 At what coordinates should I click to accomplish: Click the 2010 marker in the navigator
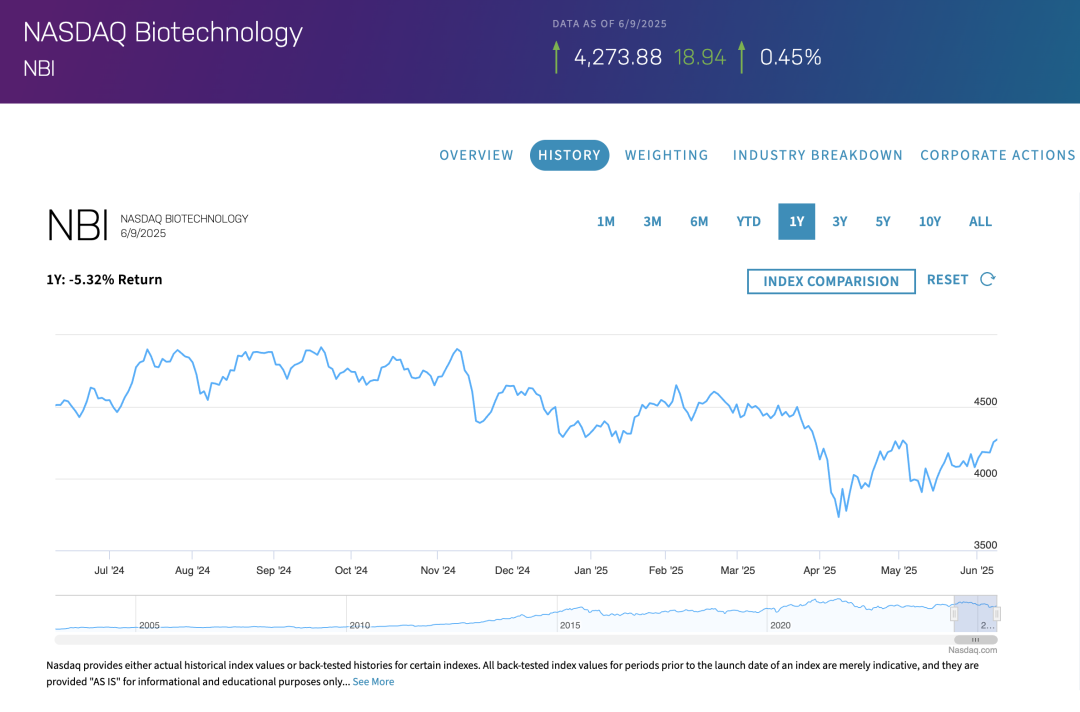coord(360,625)
